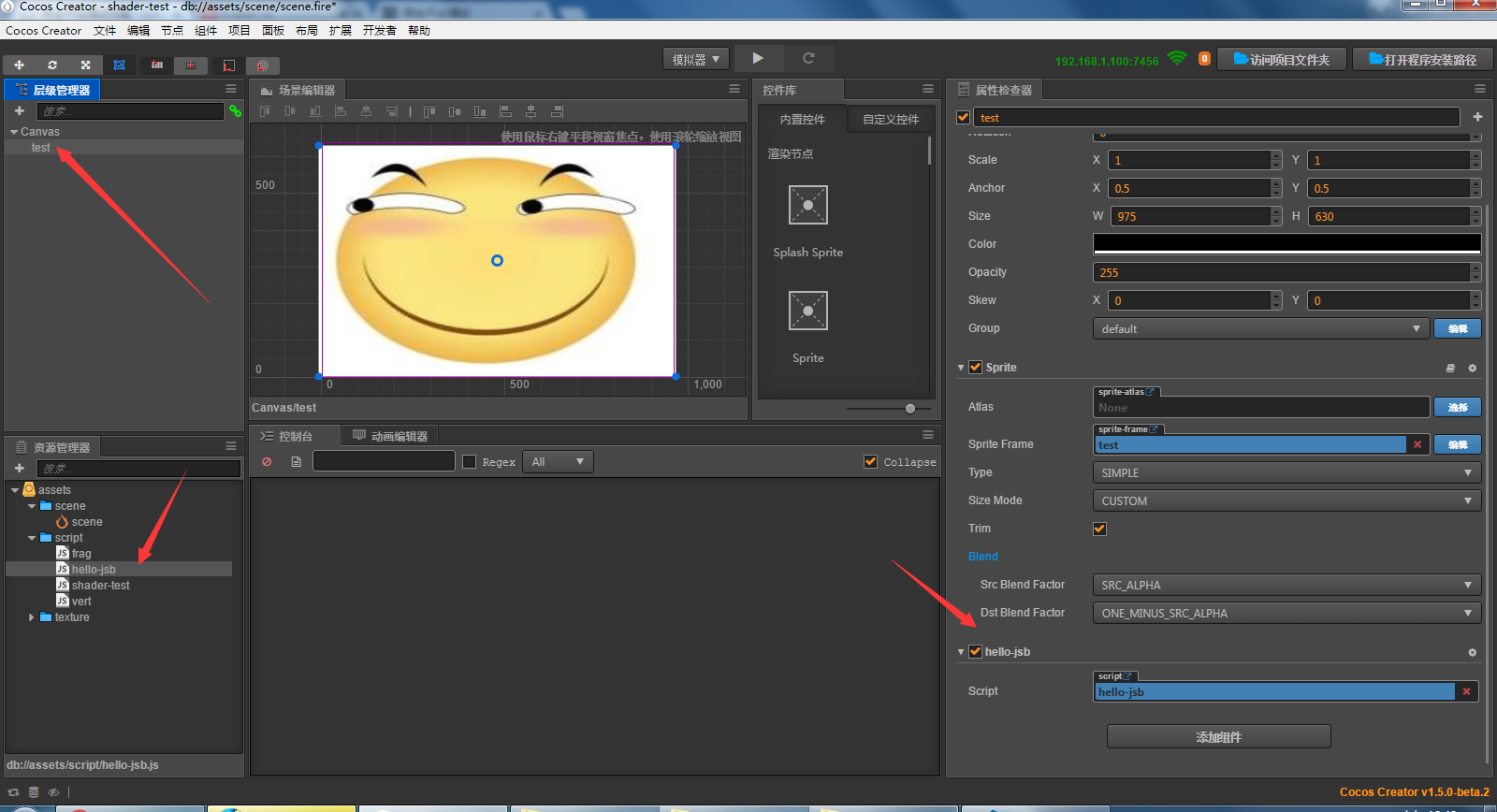The height and width of the screenshot is (812, 1497).
Task: Collapse the Canvas node in hierarchy
Action: click(x=14, y=132)
